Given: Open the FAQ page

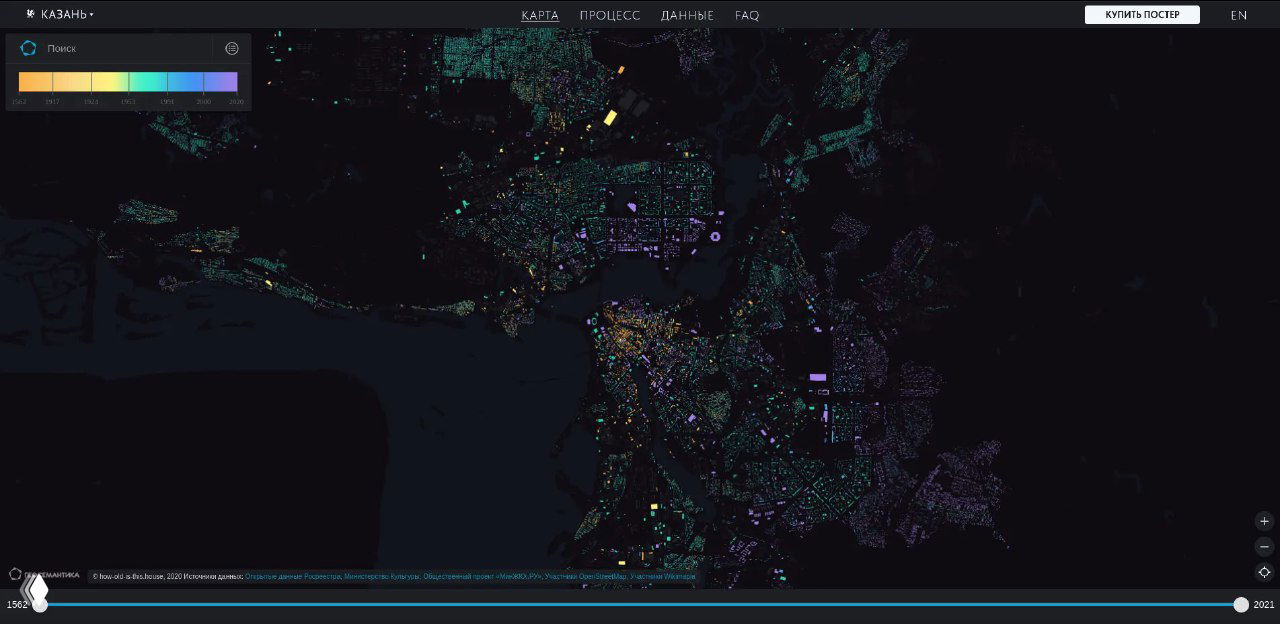Looking at the screenshot, I should pos(747,15).
